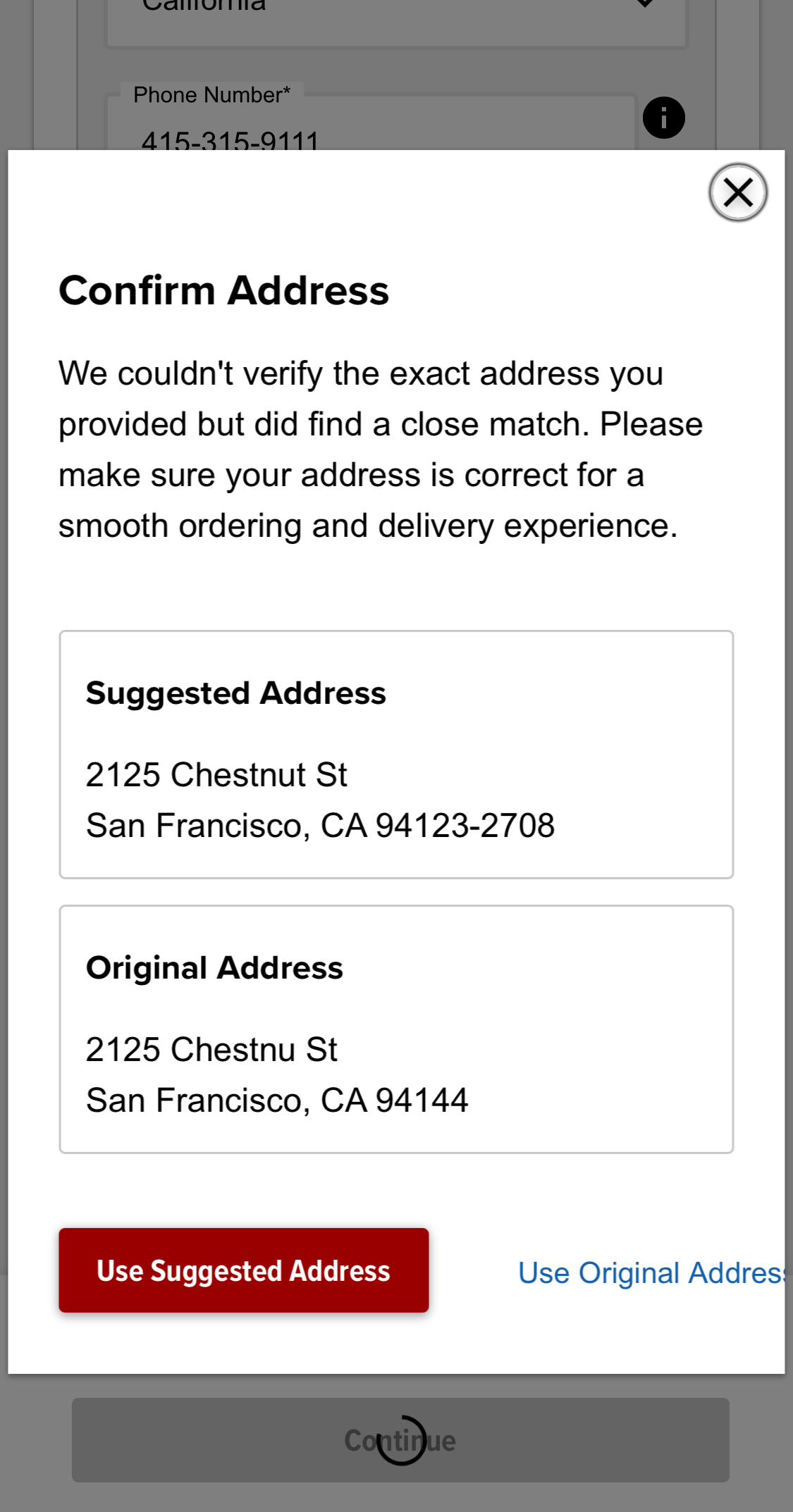Image resolution: width=793 pixels, height=1512 pixels.
Task: Click the San Francisco, CA 94144 line
Action: click(277, 1101)
